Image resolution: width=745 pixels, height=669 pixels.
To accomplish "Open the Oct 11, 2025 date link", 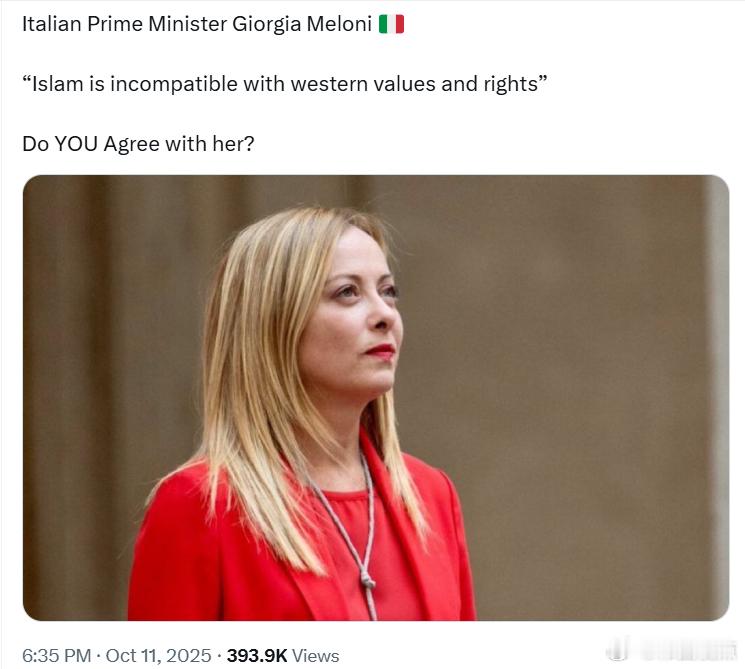I will click(158, 656).
